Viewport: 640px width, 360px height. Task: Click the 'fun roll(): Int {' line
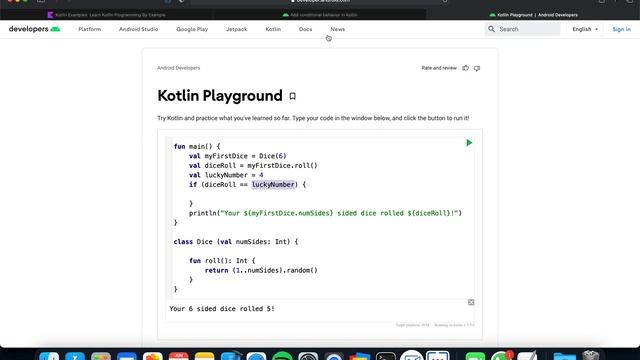222,260
